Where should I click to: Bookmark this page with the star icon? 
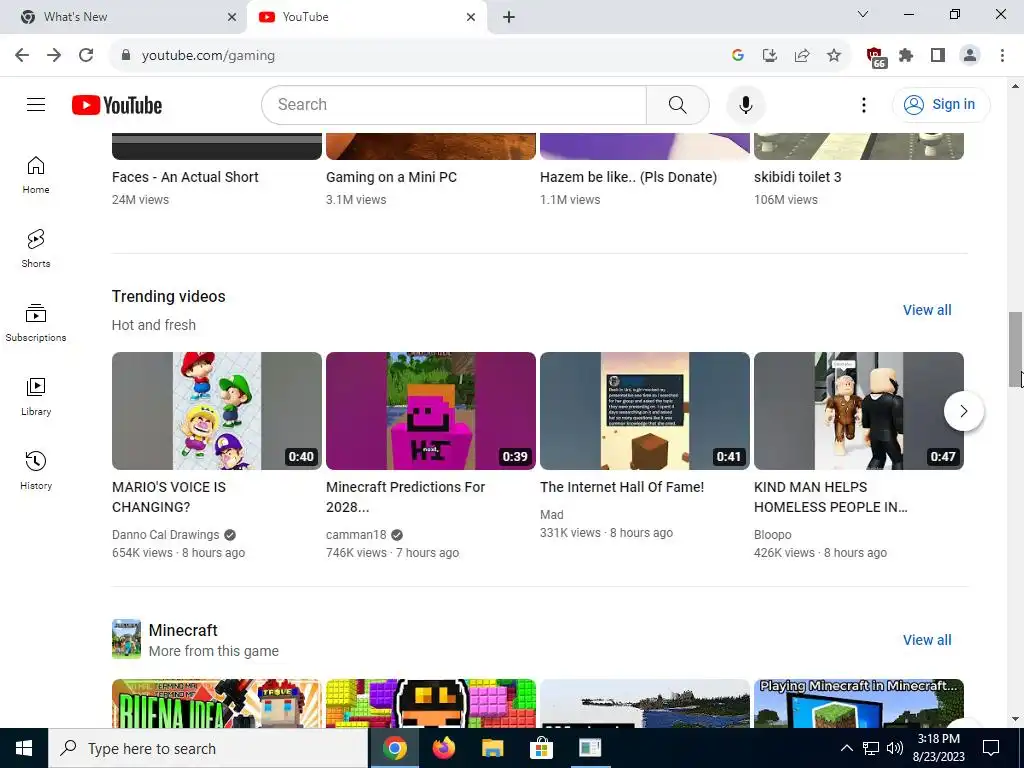(x=834, y=55)
